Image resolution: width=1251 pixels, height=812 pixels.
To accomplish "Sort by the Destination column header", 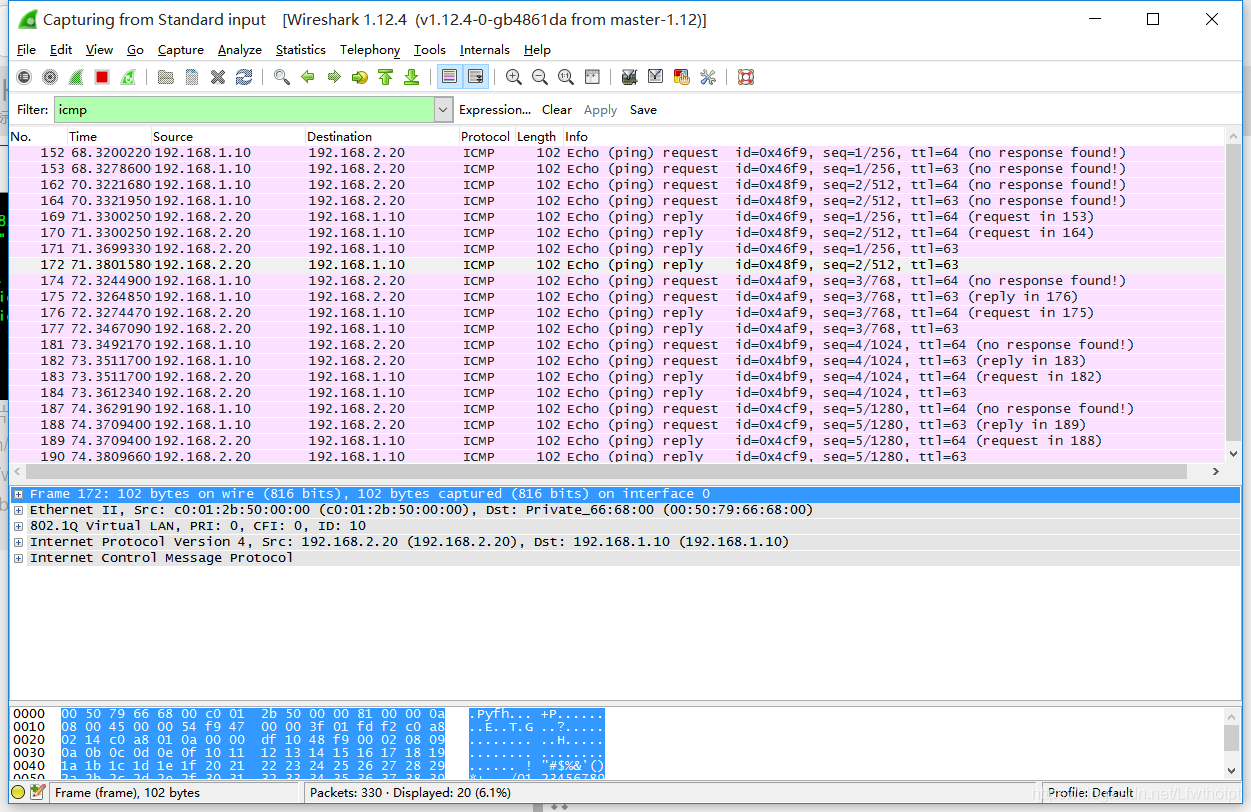I will point(382,136).
